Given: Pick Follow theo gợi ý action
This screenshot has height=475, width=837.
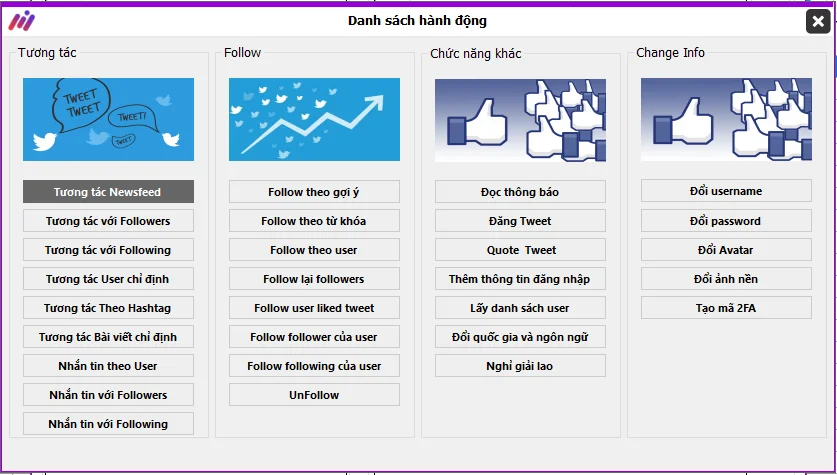Looking at the screenshot, I should [x=314, y=192].
